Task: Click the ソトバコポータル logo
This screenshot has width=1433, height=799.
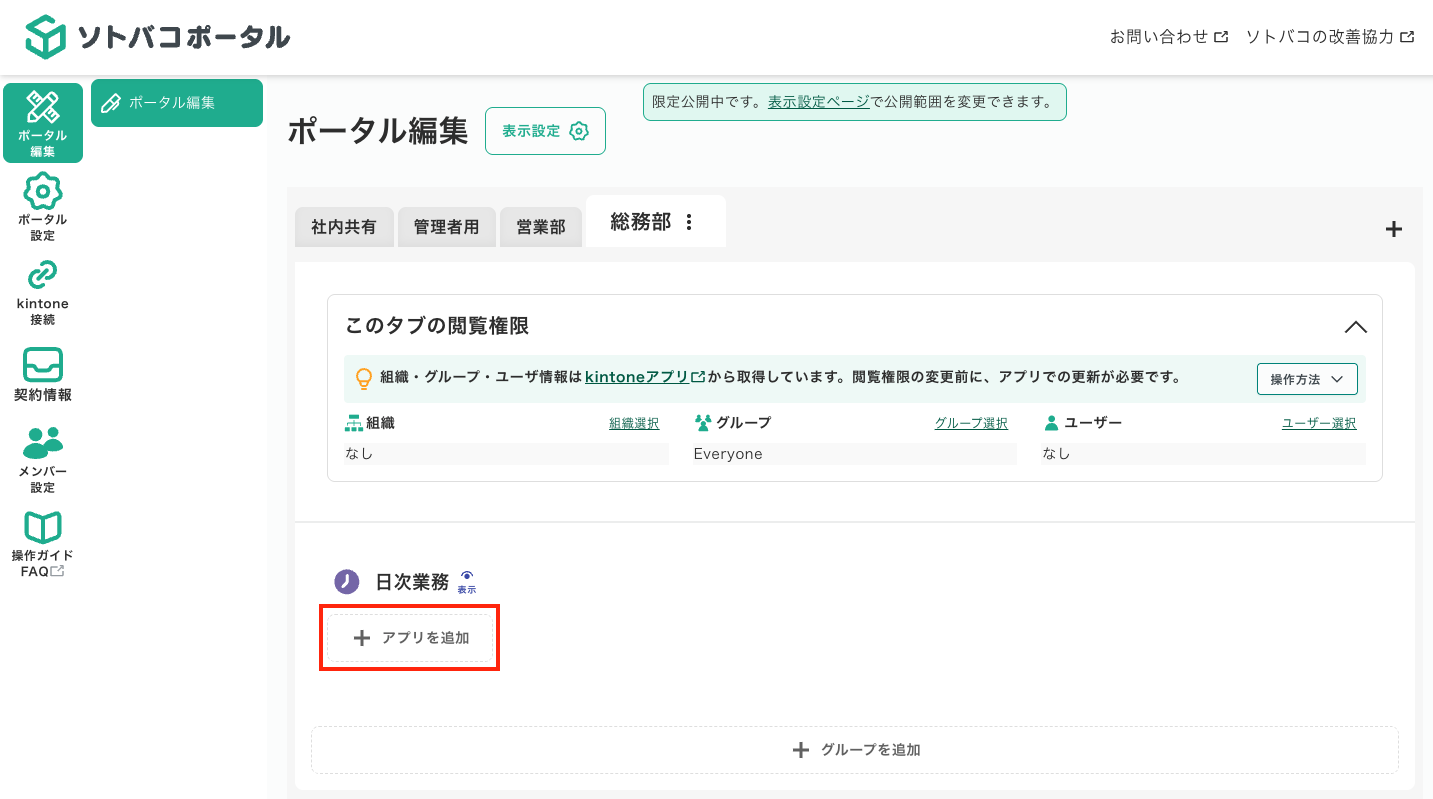Action: pyautogui.click(x=155, y=36)
